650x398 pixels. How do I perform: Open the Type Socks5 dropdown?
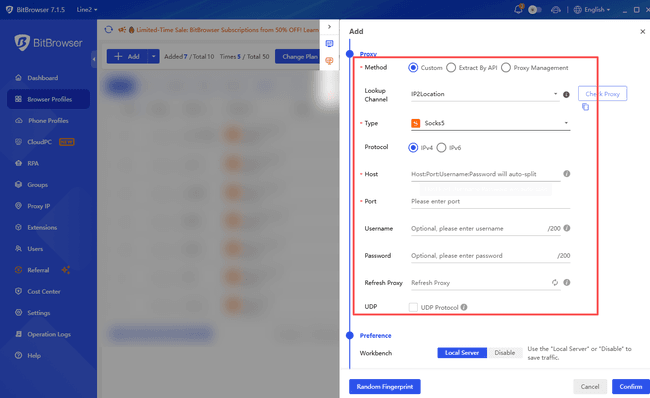[490, 123]
